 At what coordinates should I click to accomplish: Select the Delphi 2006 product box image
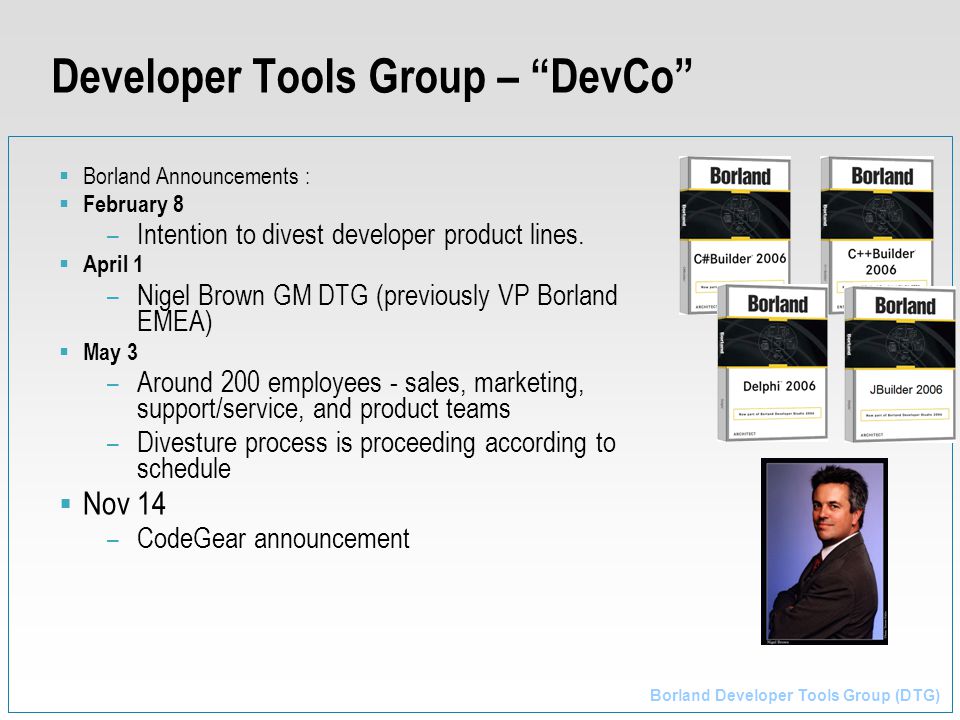pyautogui.click(x=773, y=362)
